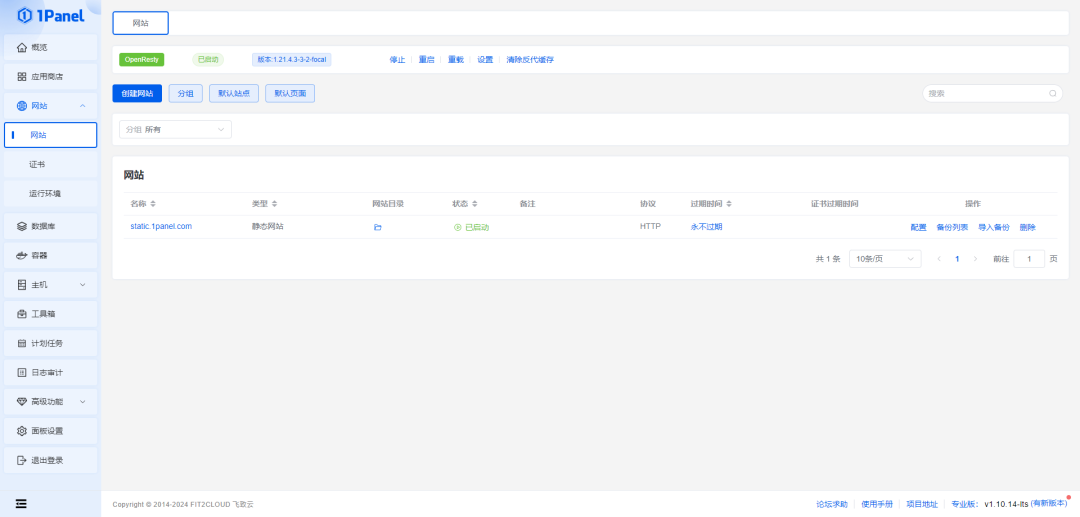
Task: Go to next page arrow
Action: tap(975, 259)
